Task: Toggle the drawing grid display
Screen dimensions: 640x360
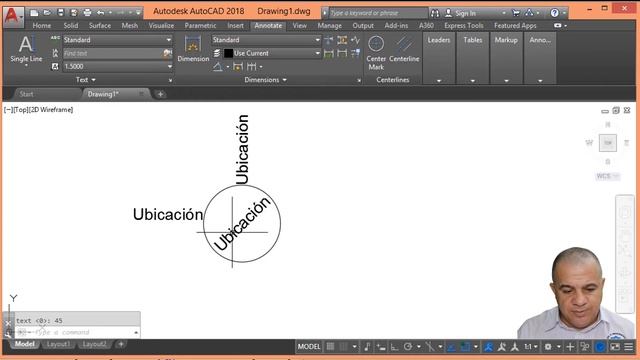Action: click(330, 347)
